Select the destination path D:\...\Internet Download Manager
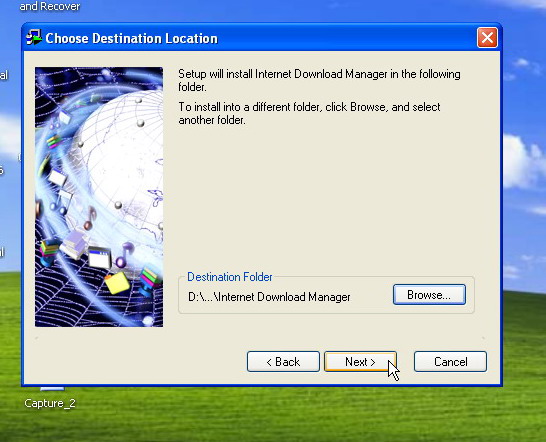Viewport: 546px width, 442px height. point(269,297)
